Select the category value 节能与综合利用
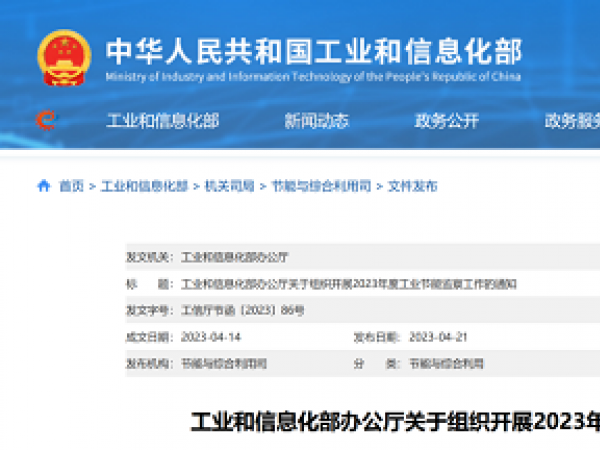Image resolution: width=600 pixels, height=450 pixels. [x=447, y=364]
